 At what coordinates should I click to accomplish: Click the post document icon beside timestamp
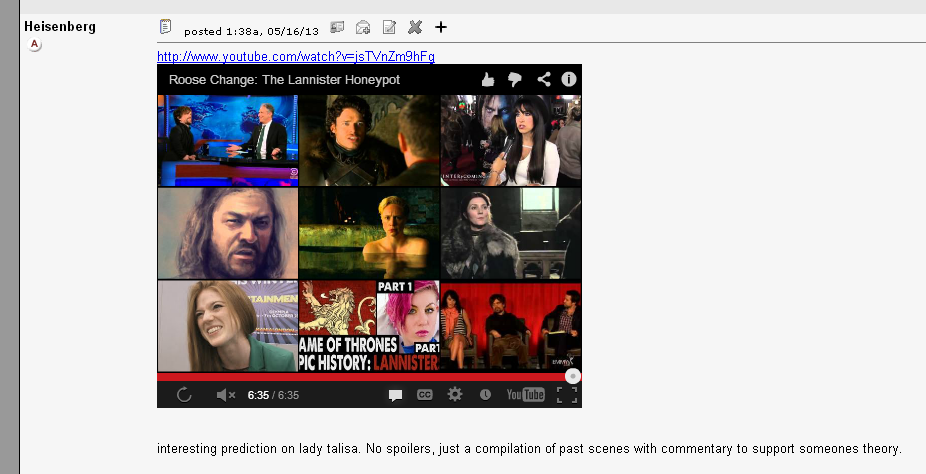(166, 27)
